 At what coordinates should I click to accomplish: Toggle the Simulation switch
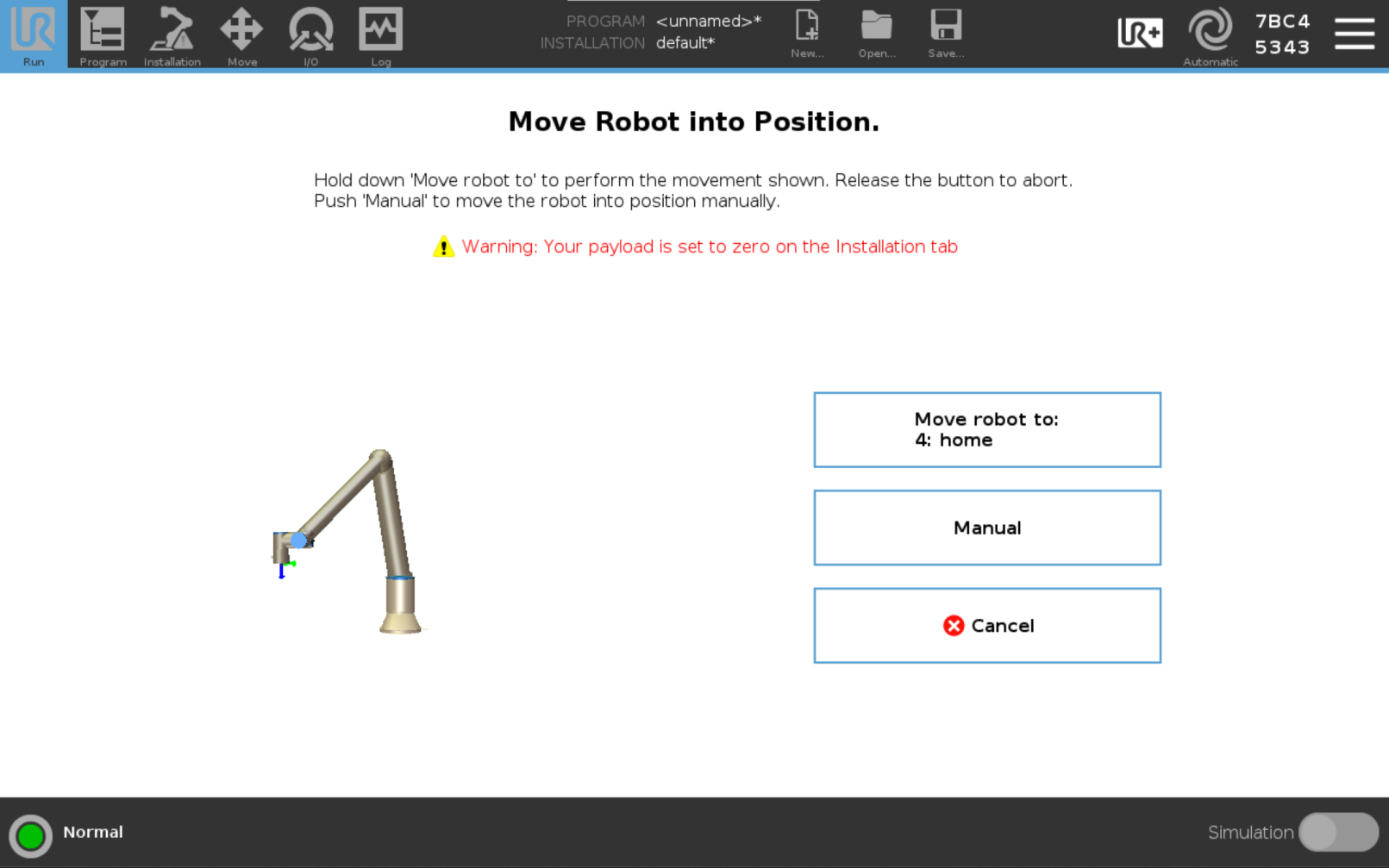coord(1337,833)
